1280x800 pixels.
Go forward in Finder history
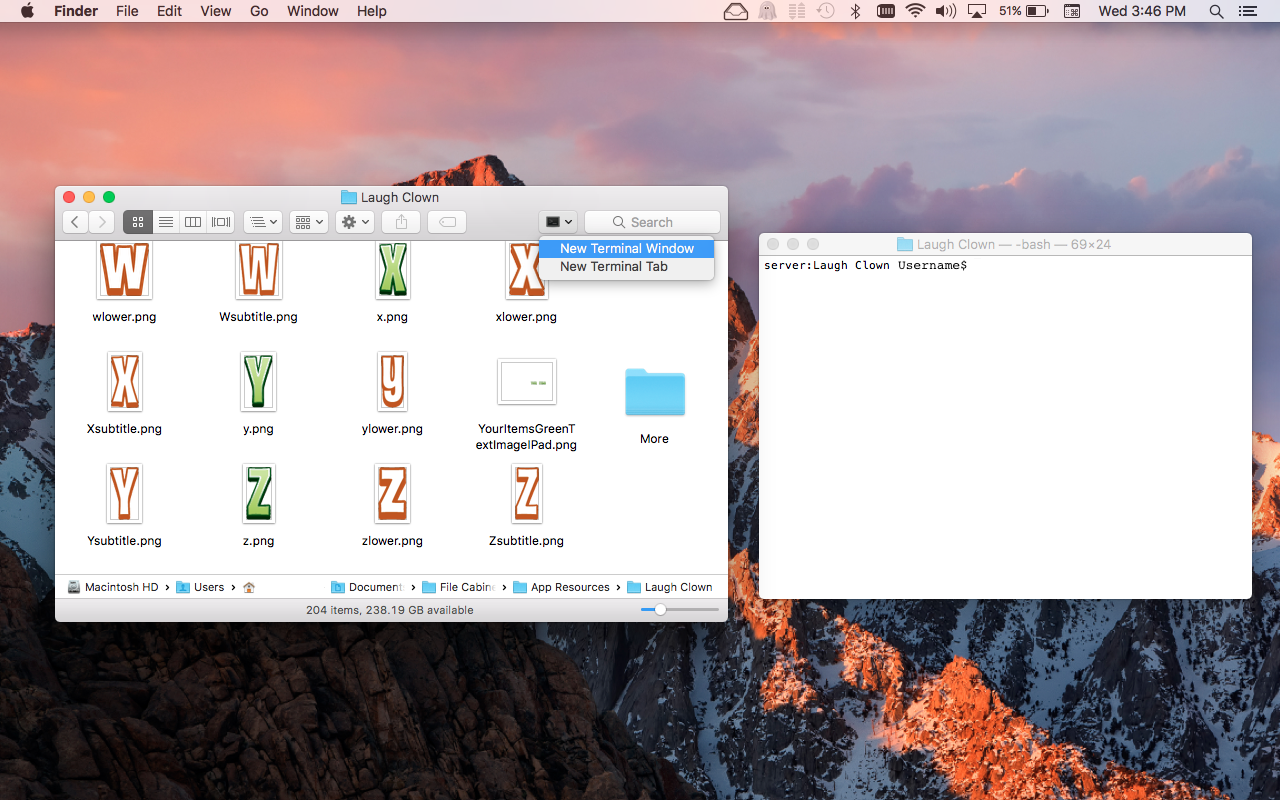click(101, 222)
